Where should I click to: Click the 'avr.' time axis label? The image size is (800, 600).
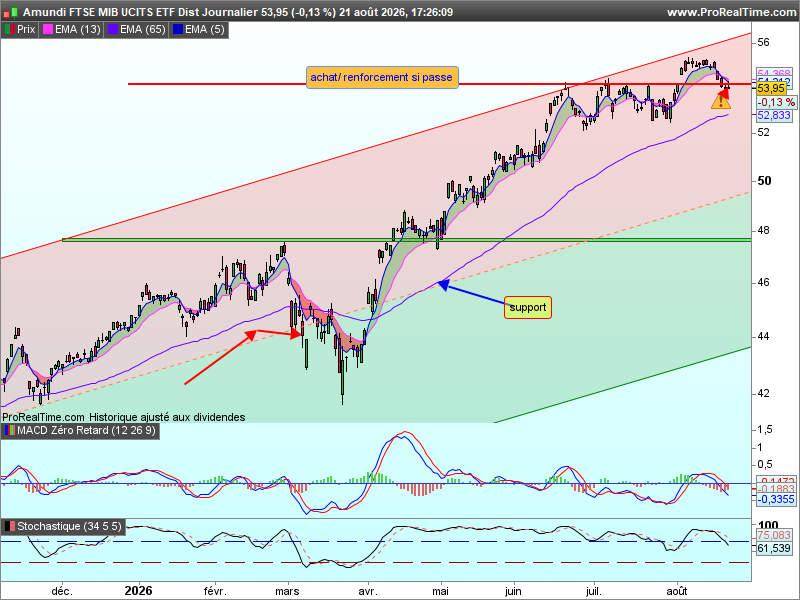click(x=368, y=591)
